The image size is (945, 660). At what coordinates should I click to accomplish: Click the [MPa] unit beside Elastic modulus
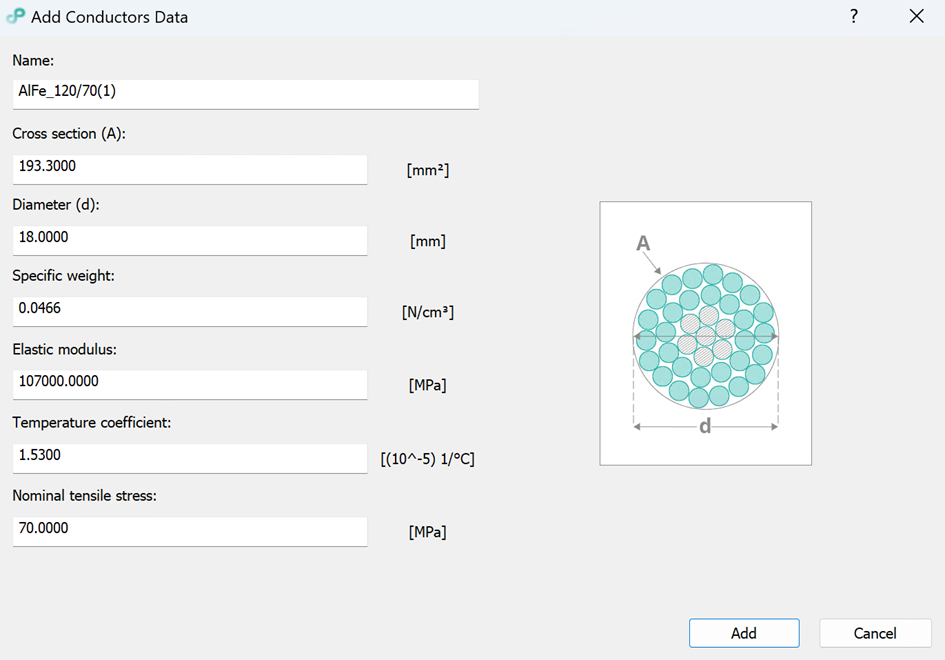coord(428,385)
